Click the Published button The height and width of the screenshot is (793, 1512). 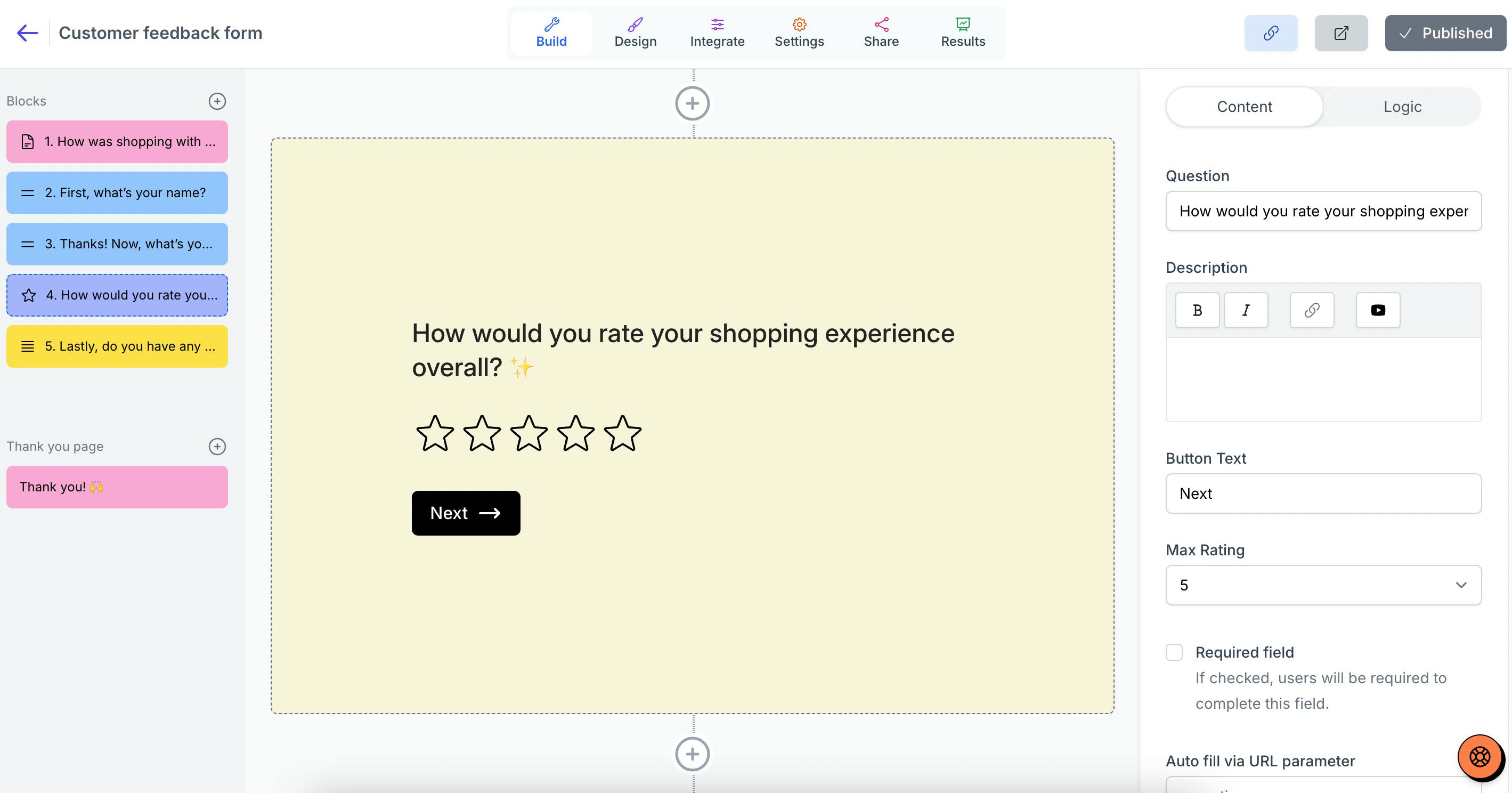click(1445, 33)
